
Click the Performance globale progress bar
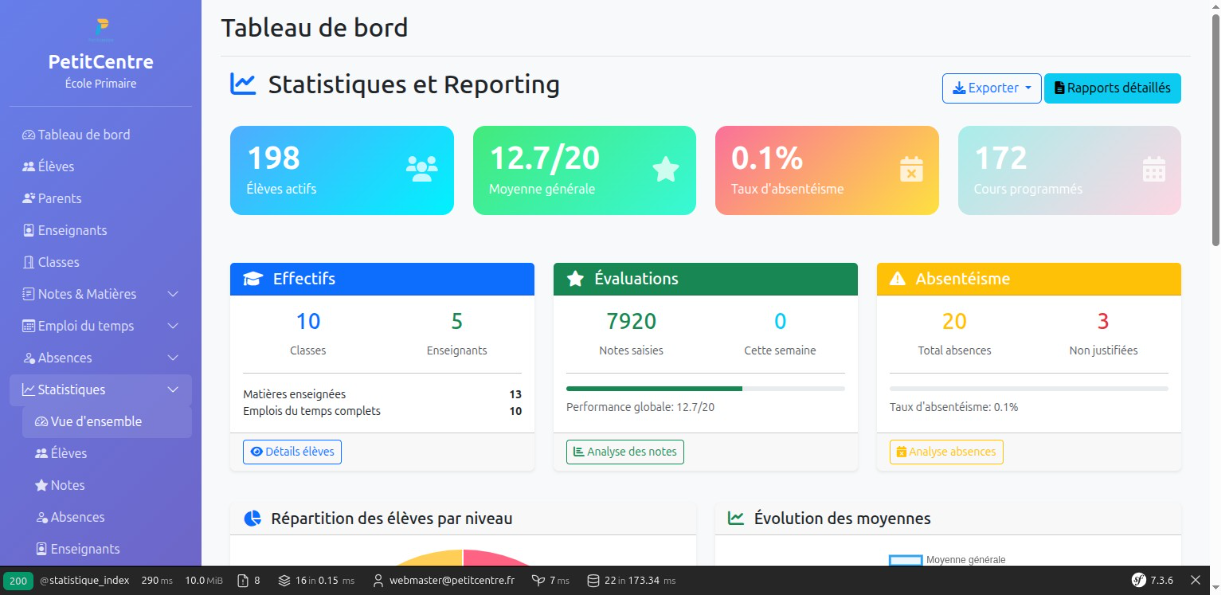point(705,386)
